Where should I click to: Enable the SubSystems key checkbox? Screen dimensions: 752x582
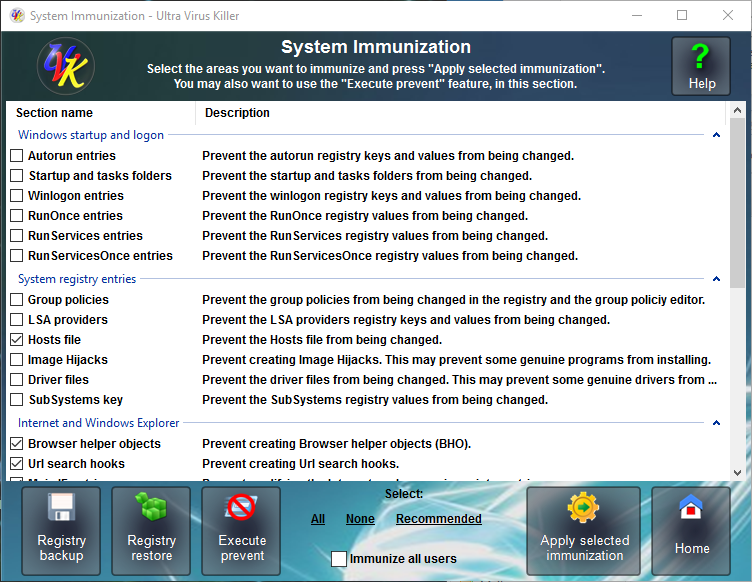[x=17, y=399]
